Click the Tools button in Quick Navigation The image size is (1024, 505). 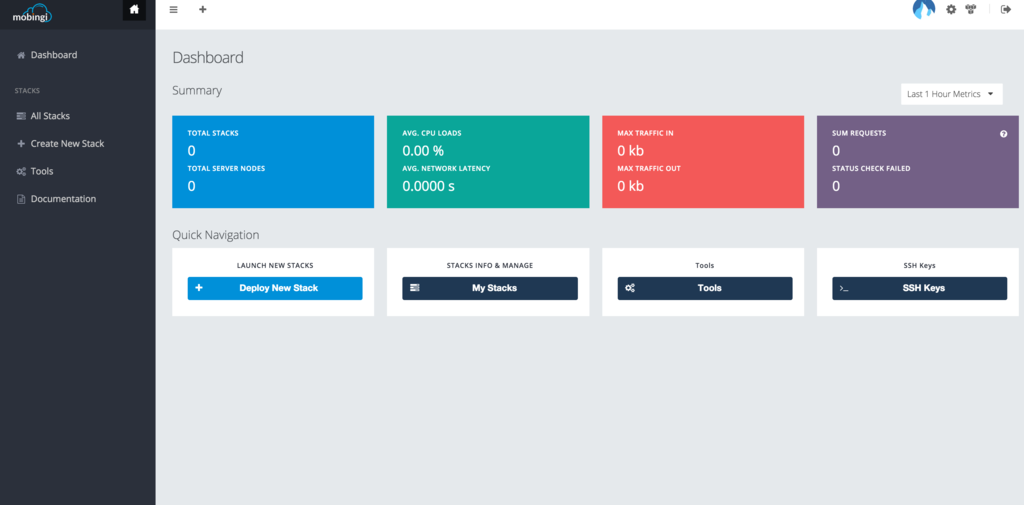tap(705, 288)
